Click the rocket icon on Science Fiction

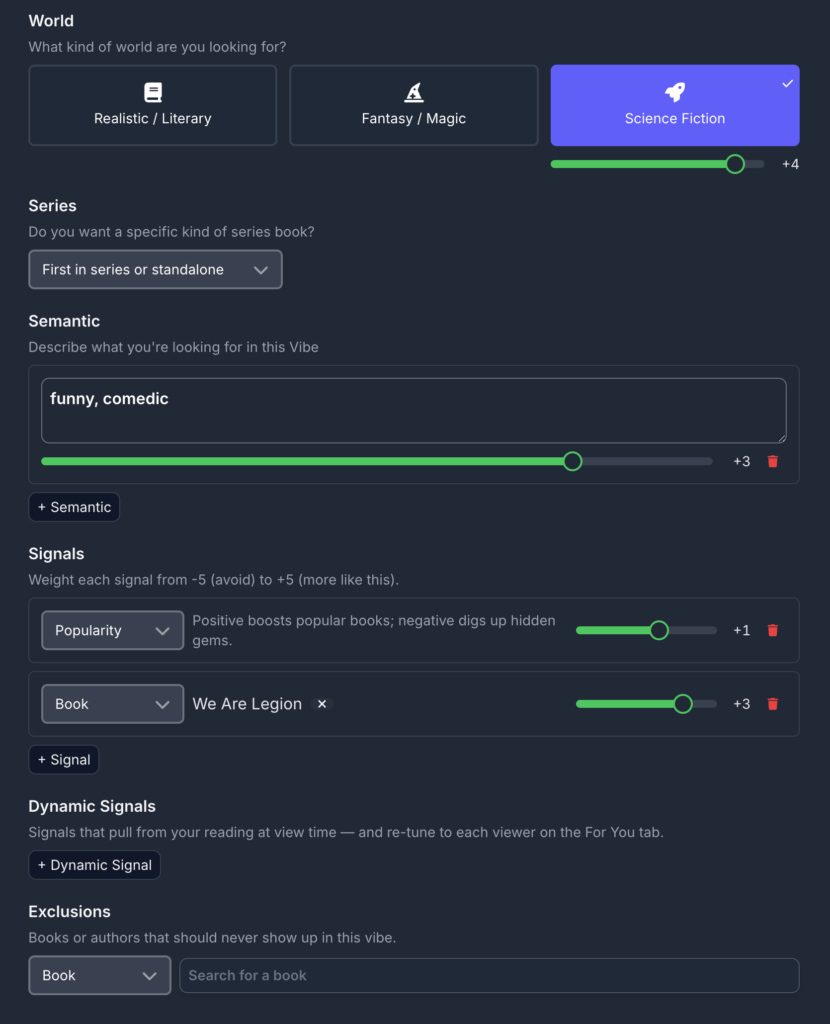pyautogui.click(x=675, y=93)
